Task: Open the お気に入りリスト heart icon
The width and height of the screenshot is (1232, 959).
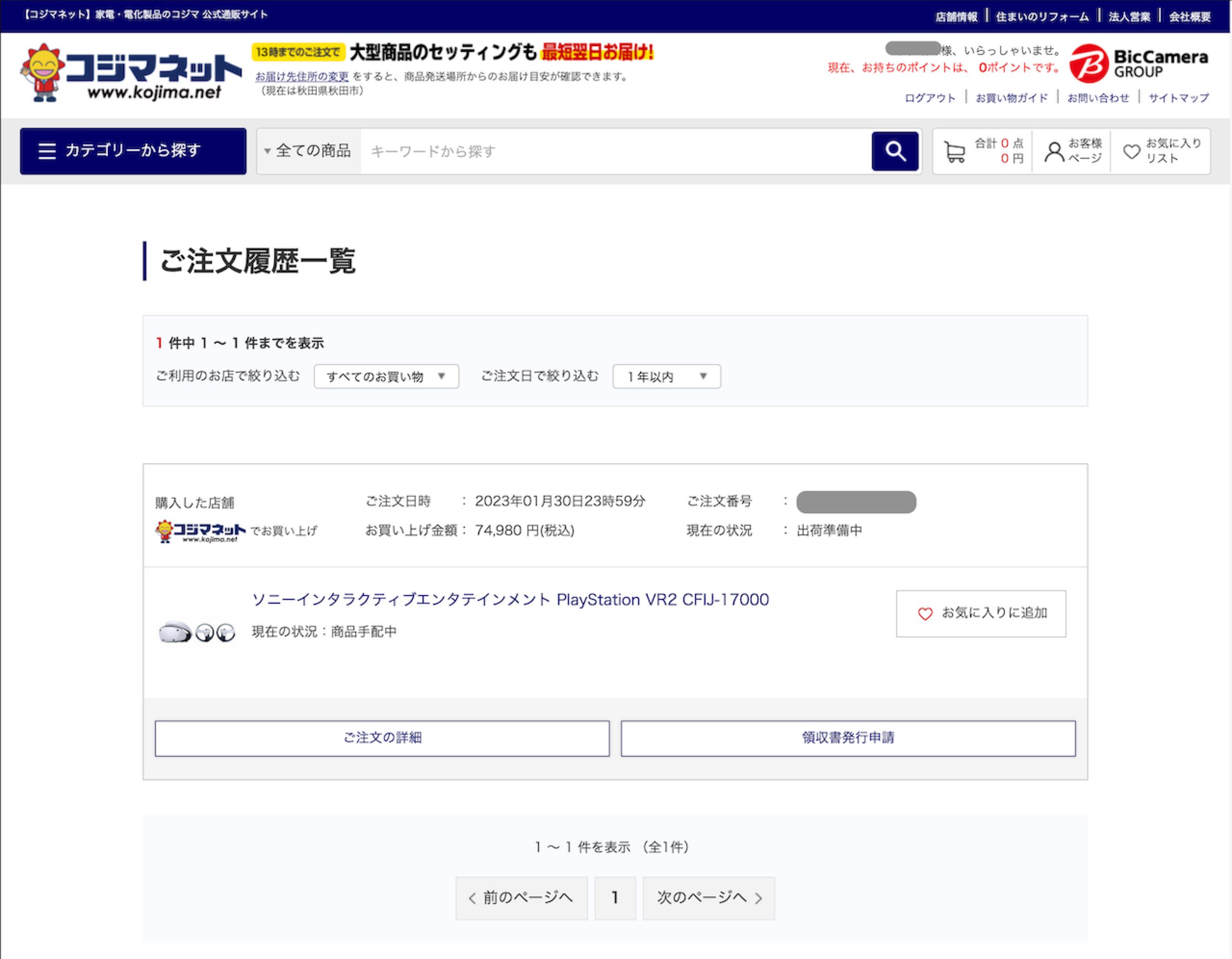Action: (1131, 151)
